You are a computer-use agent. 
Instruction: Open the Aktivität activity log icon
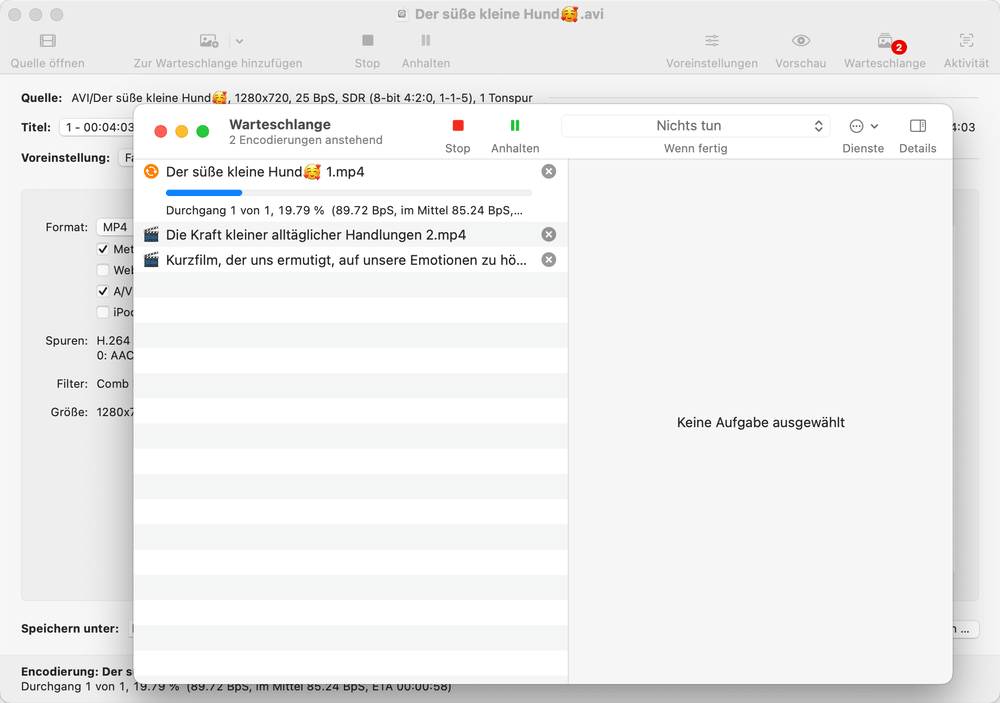pos(966,41)
